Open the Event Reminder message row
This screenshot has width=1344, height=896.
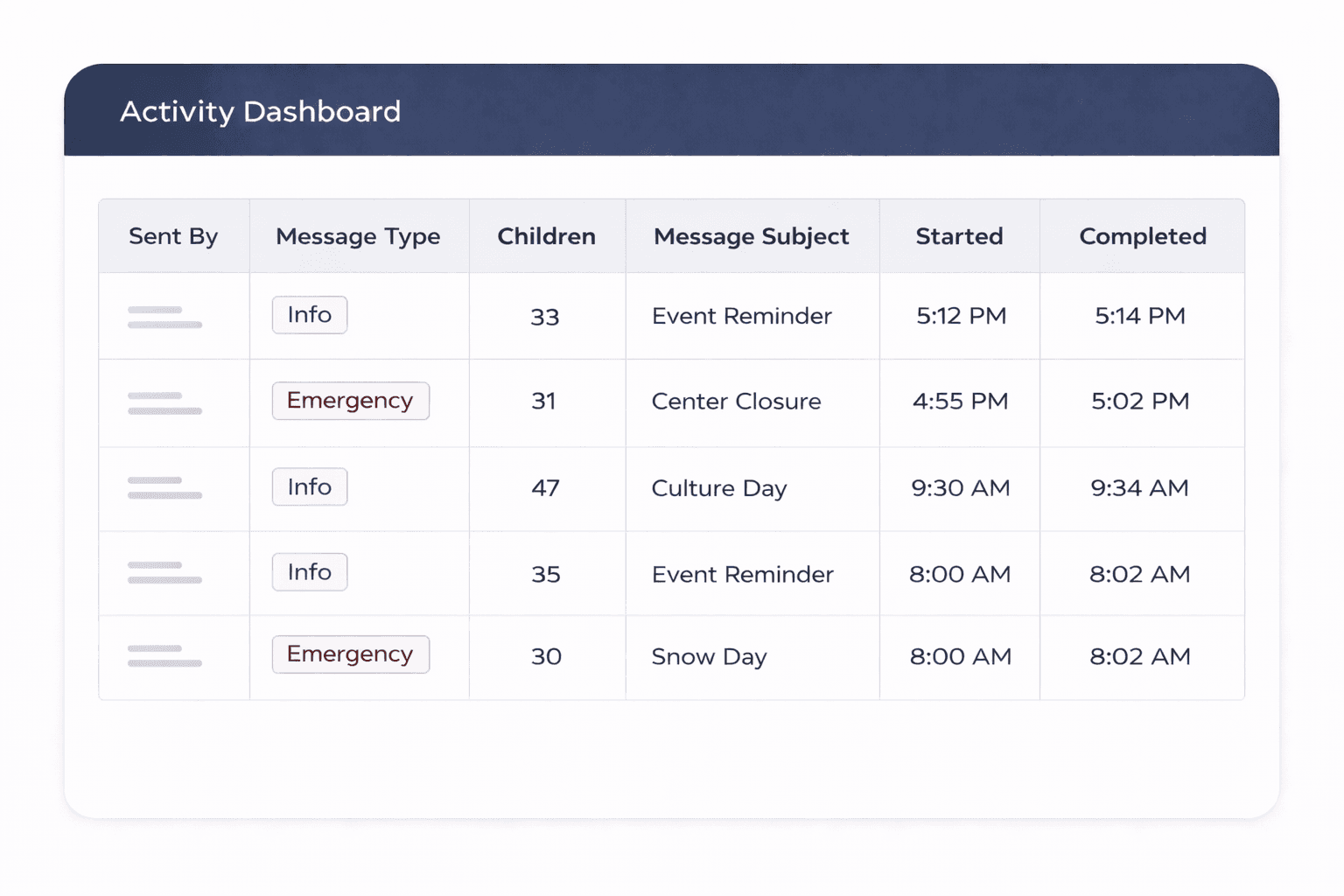[741, 316]
